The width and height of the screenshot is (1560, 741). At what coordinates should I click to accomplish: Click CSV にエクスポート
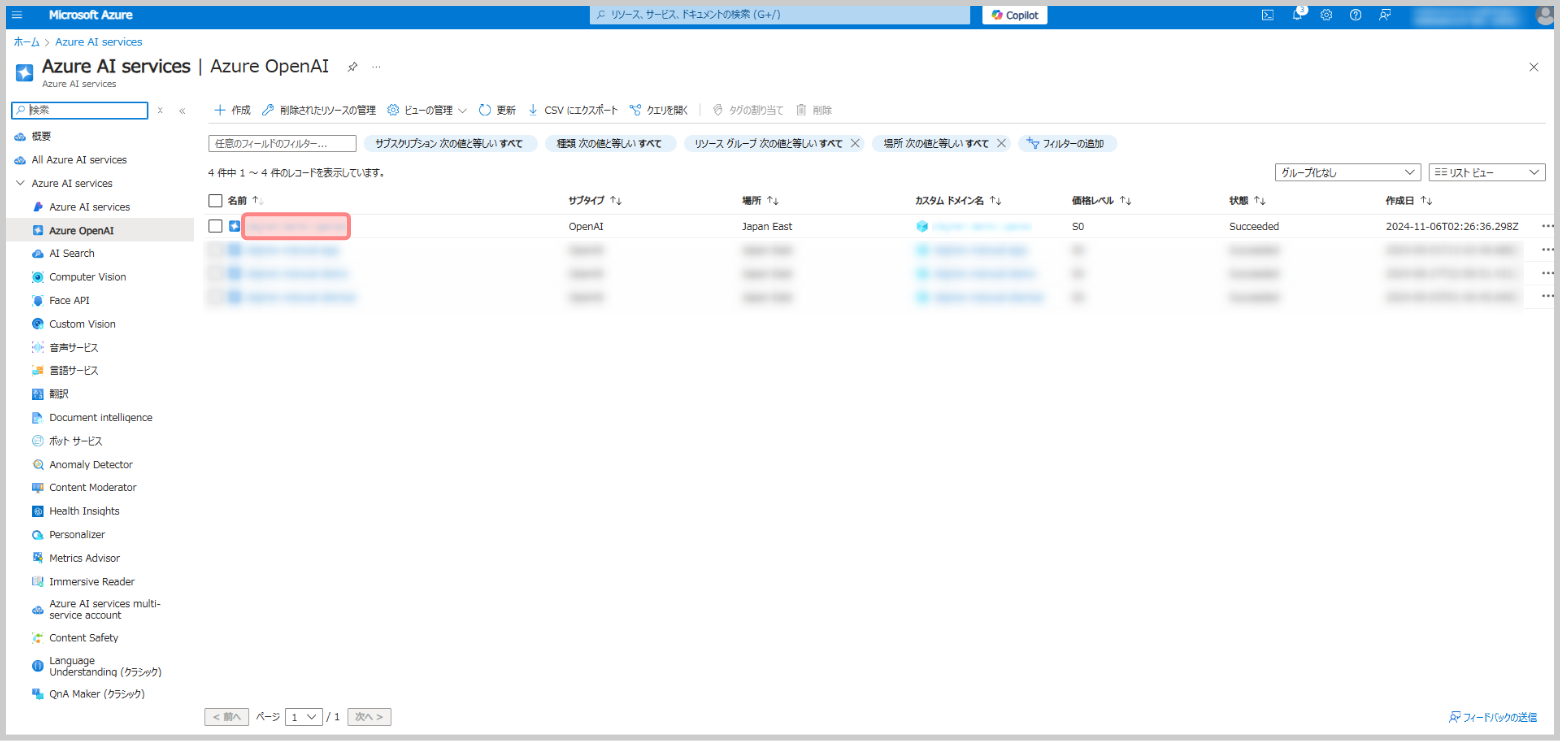[x=572, y=110]
